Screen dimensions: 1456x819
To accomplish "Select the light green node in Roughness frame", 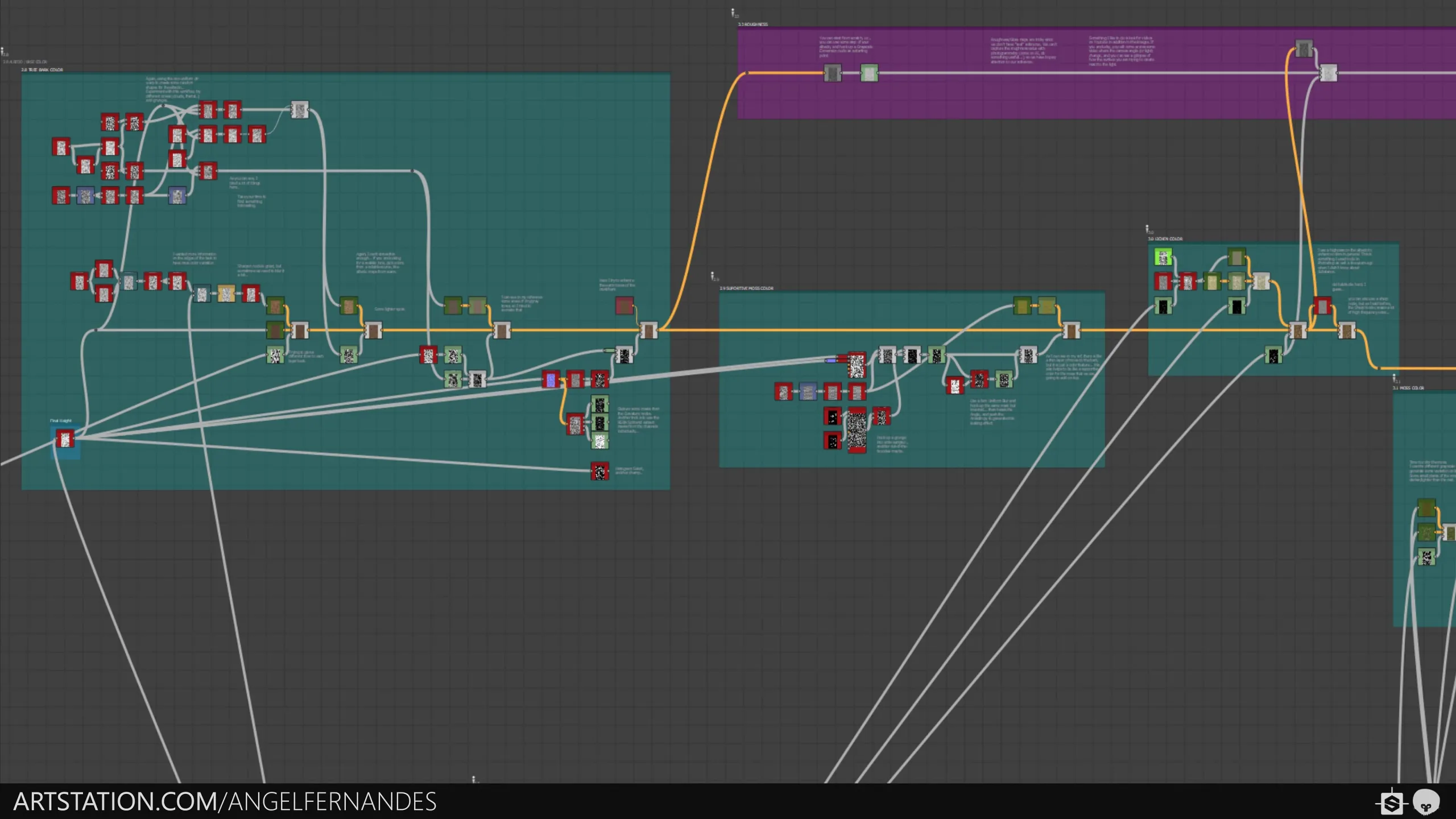I will [869, 73].
